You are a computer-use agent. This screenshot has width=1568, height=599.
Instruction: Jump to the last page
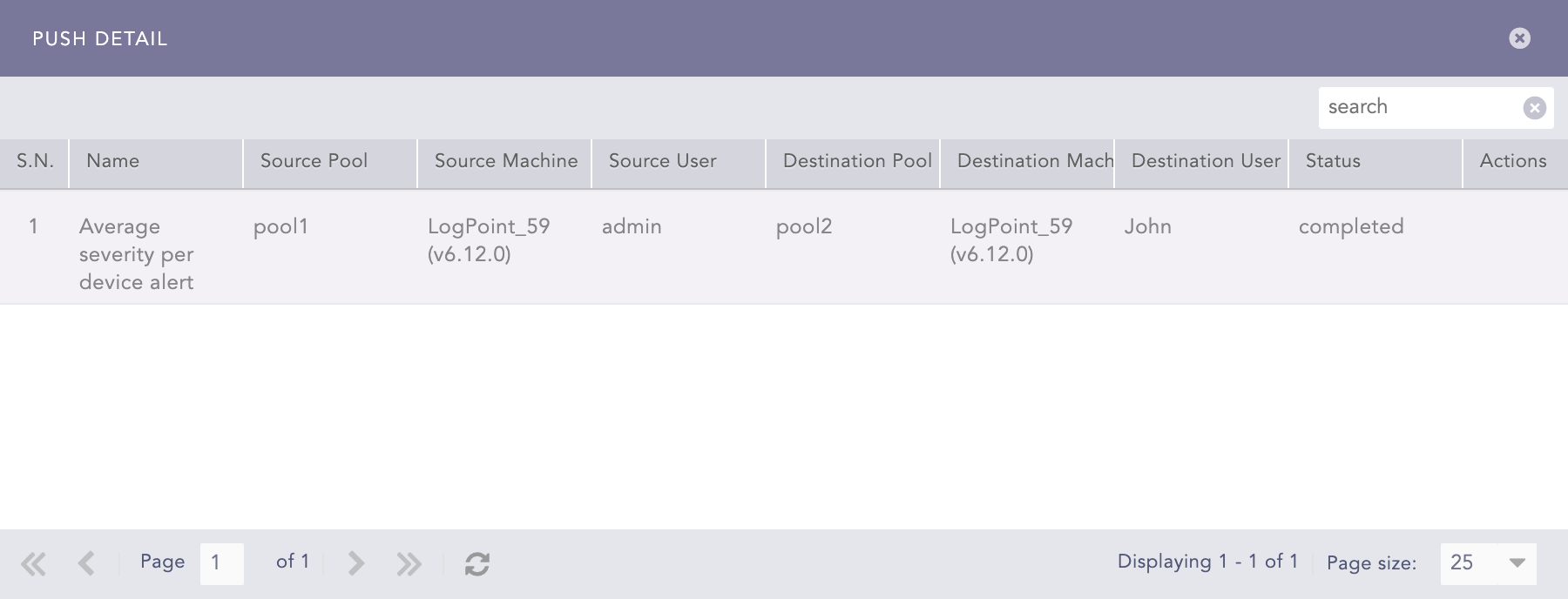(409, 563)
